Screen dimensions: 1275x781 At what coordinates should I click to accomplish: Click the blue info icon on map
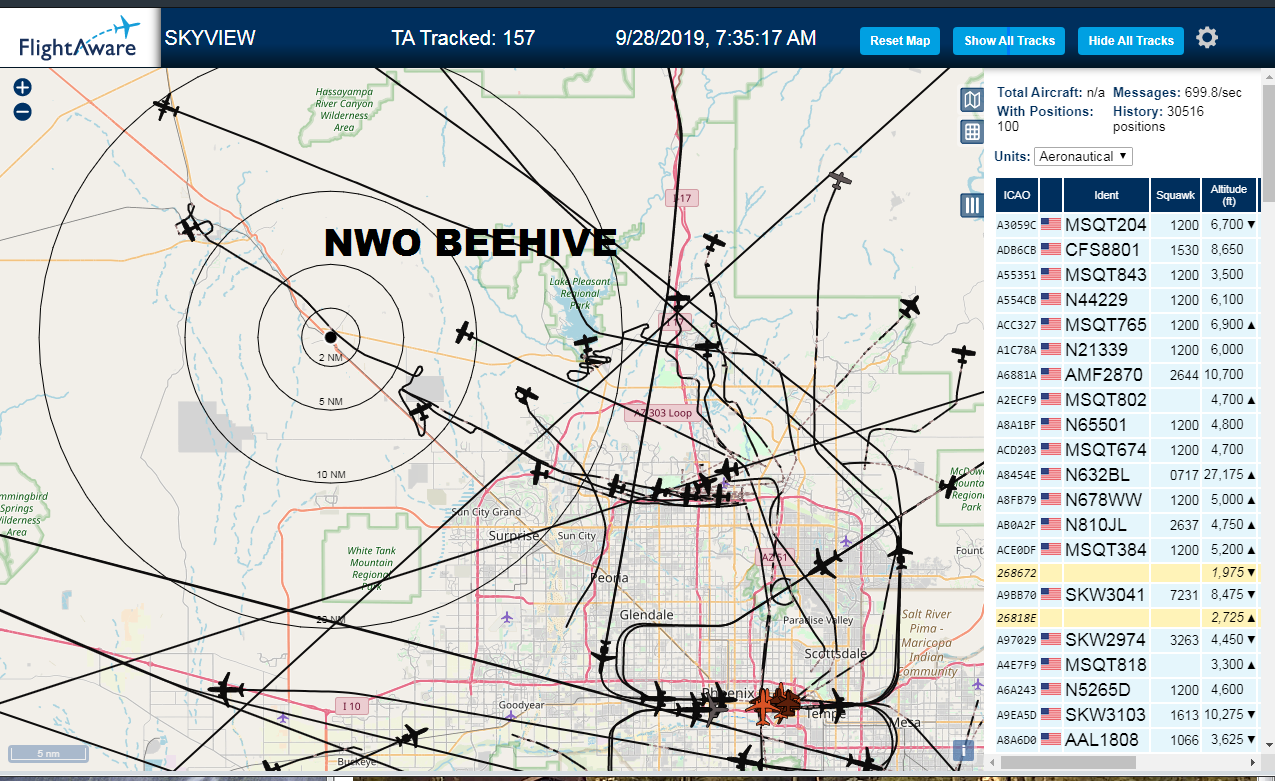point(964,750)
